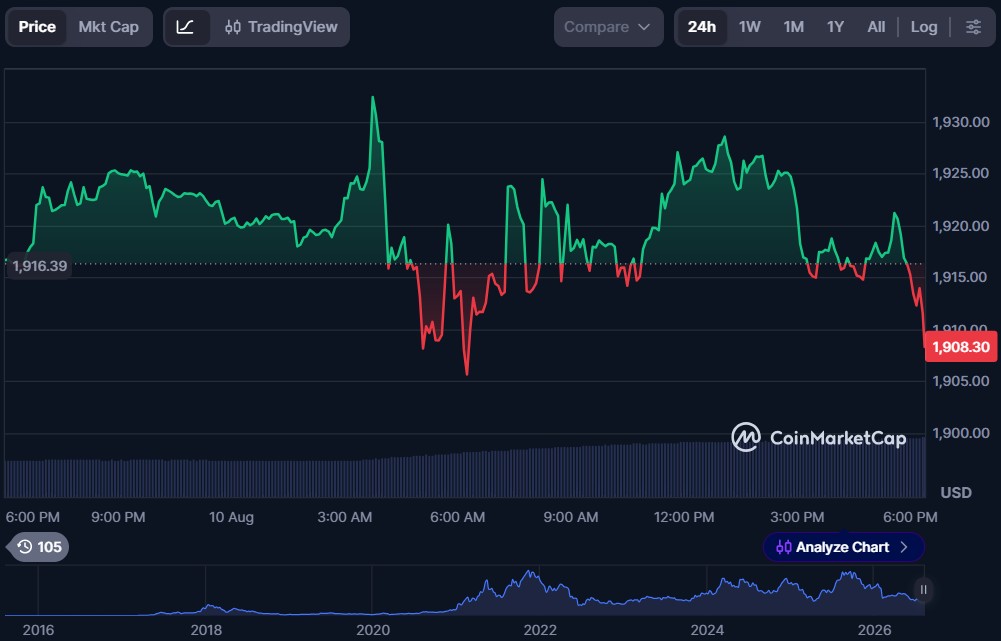Click the 6:00 AM time axis label
1001x641 pixels.
point(457,517)
